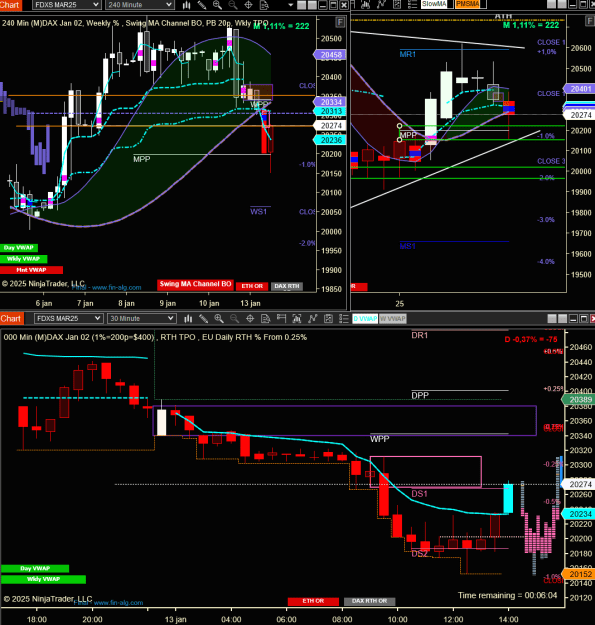Open properties icon in top-right chart toolbar
Viewport: 595px width, 625px height.
397,4
